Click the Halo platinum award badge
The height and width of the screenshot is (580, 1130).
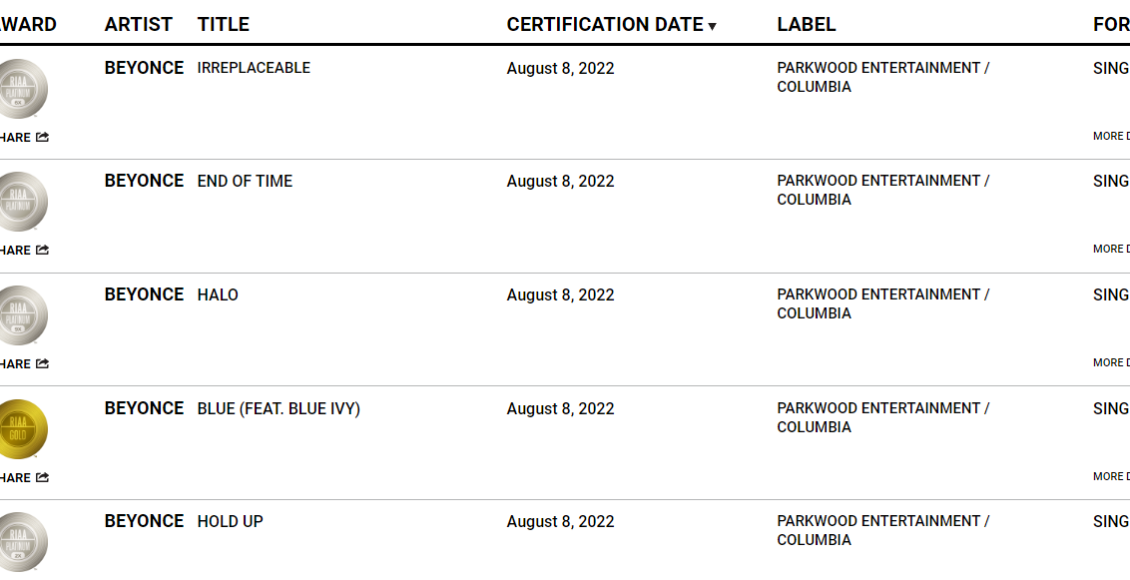(22, 315)
